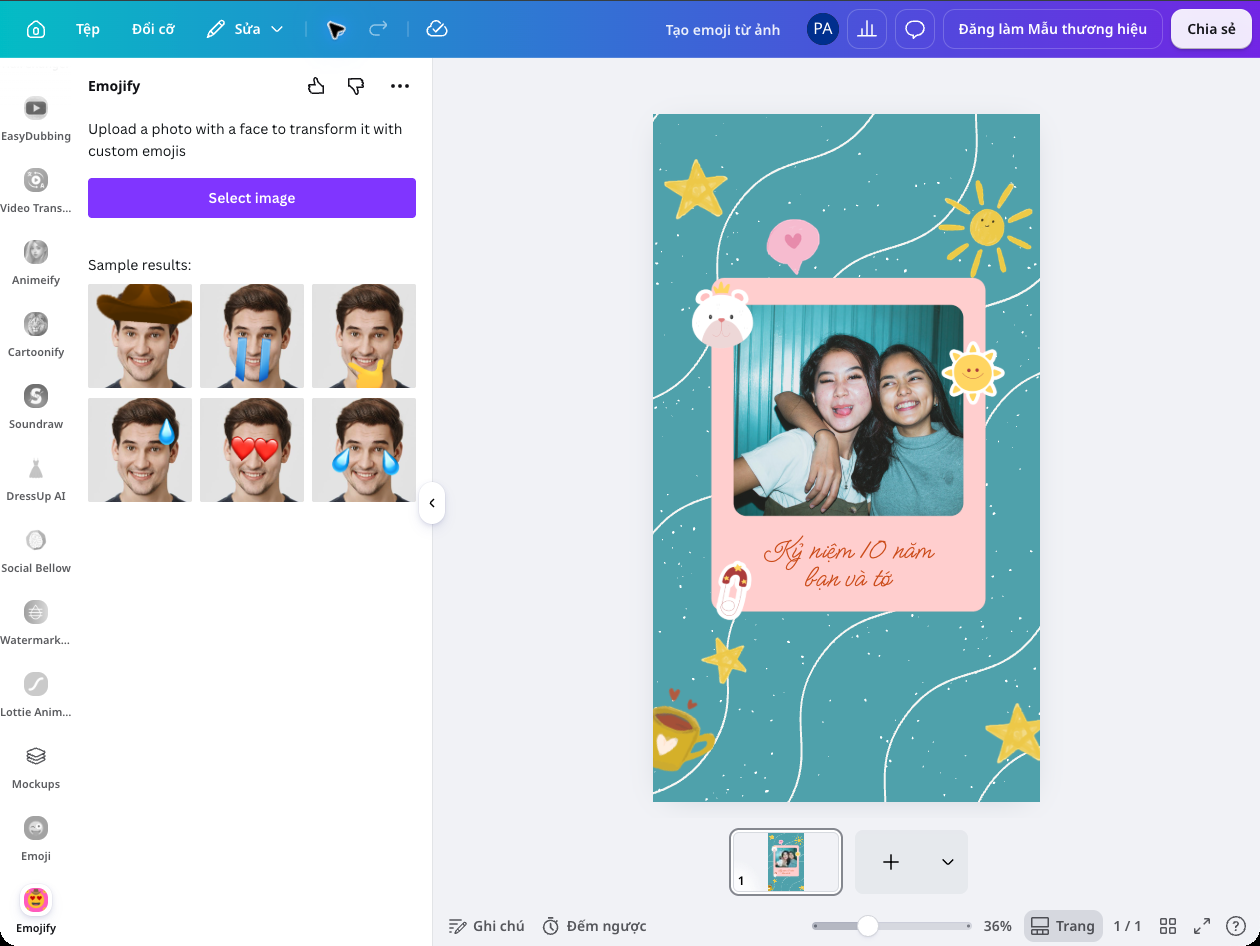Select the bear sticker on the frame
The width and height of the screenshot is (1260, 946).
tap(722, 316)
